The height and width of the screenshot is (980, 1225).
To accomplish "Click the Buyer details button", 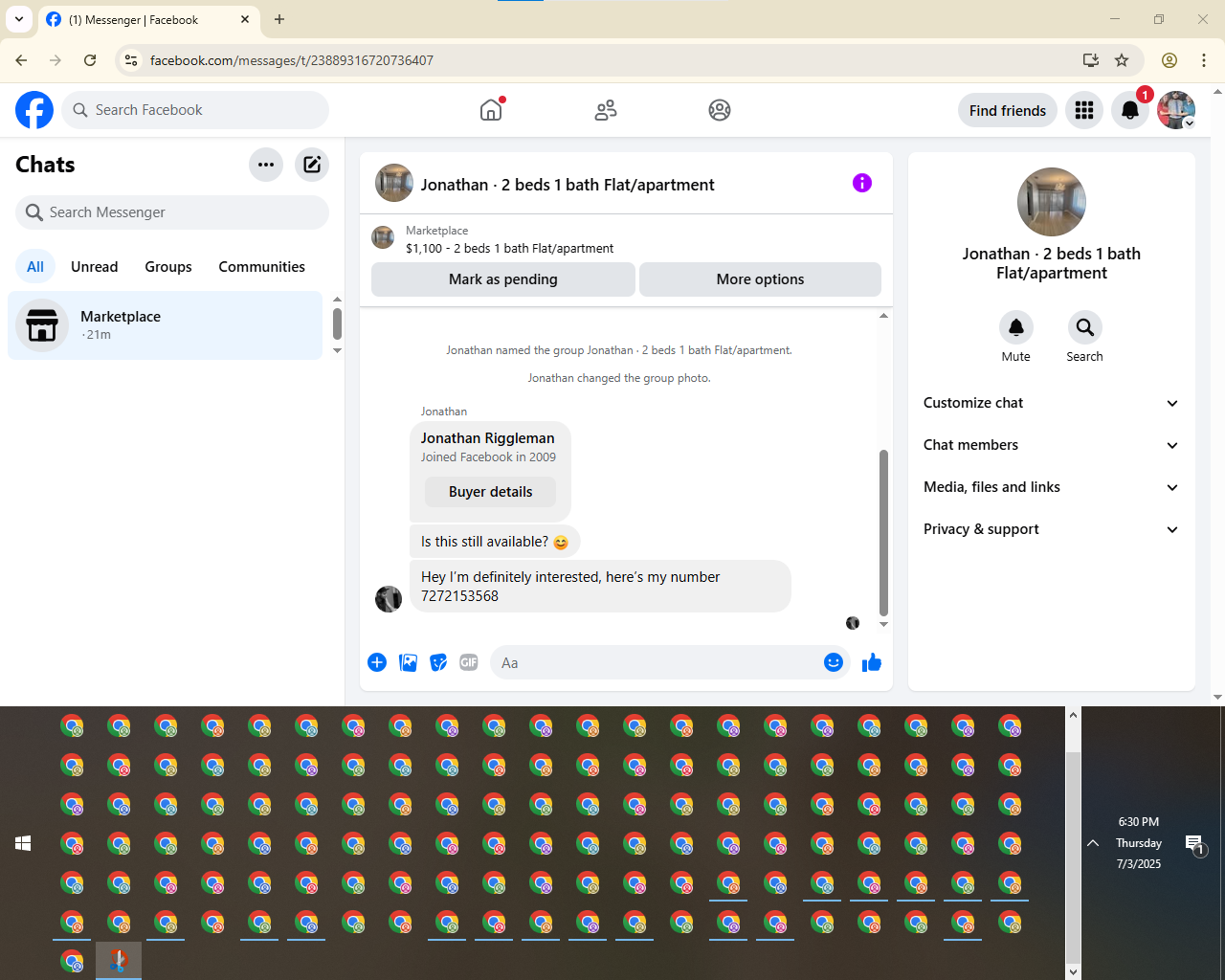I will 491,492.
